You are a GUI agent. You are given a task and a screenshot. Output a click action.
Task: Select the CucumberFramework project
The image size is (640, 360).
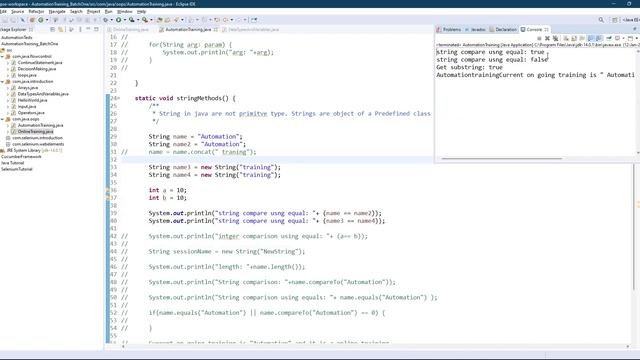(21, 157)
